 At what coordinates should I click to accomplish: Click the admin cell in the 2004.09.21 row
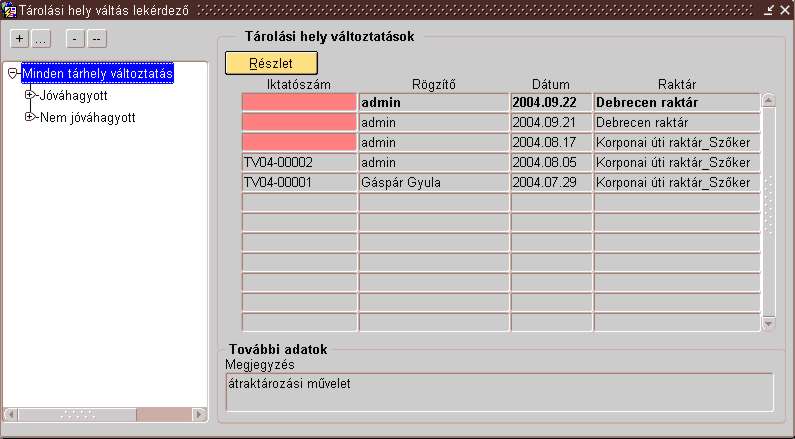pyautogui.click(x=434, y=122)
